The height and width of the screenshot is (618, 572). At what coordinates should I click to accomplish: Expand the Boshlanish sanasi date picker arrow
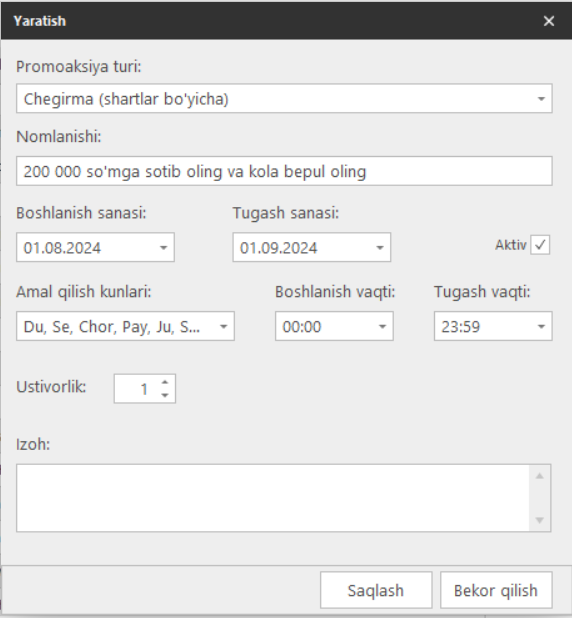tap(163, 248)
